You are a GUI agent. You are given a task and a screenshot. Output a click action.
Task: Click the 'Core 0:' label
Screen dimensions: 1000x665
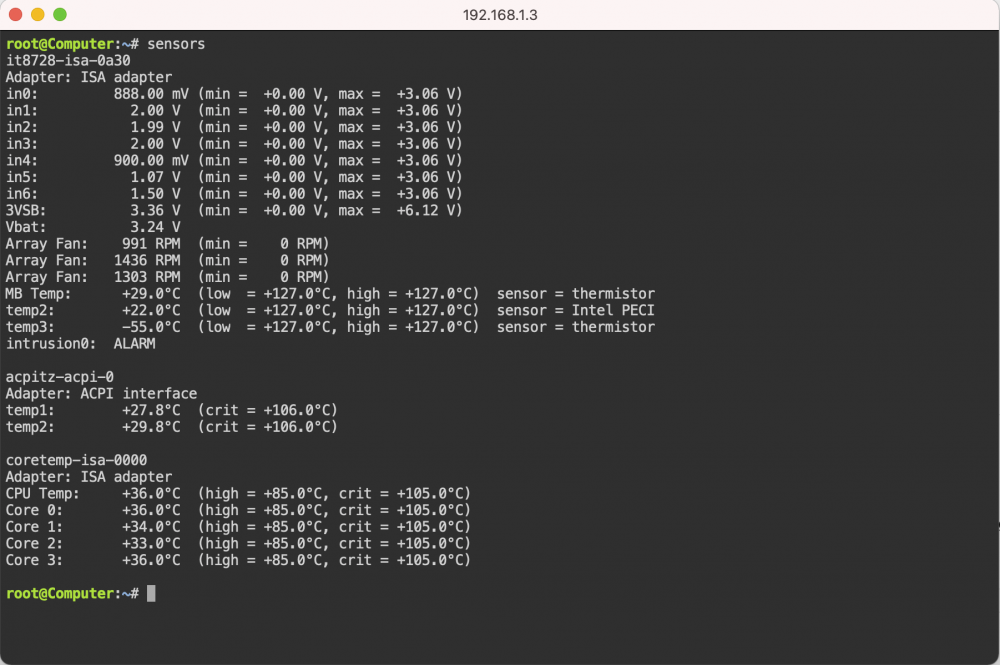pyautogui.click(x=34, y=509)
